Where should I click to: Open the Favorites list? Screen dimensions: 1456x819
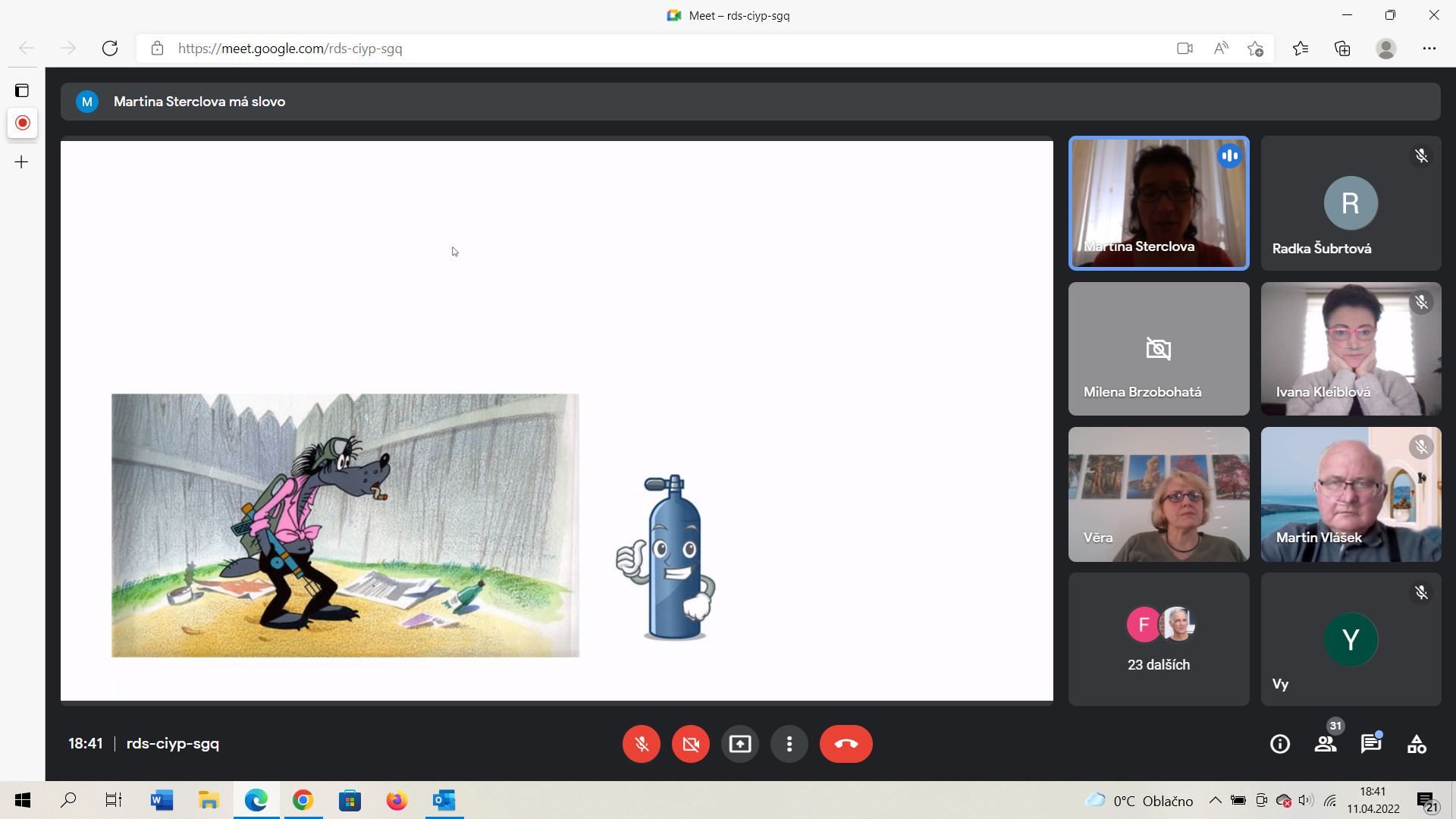tap(1301, 49)
